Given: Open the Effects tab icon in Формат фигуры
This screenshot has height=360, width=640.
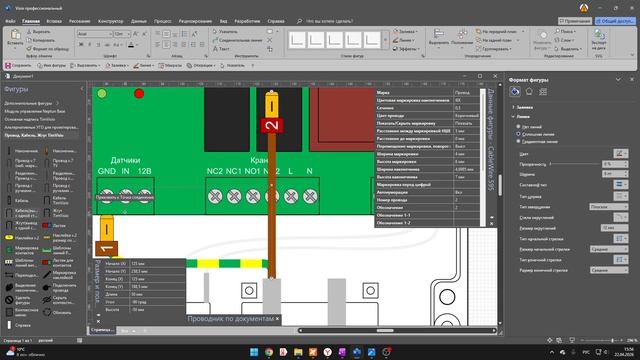Looking at the screenshot, I should (x=529, y=92).
